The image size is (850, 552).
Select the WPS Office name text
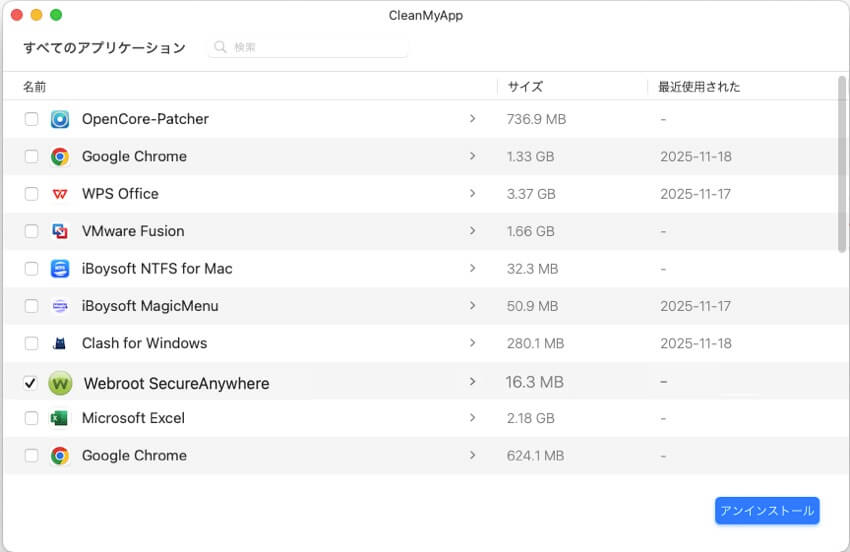click(x=120, y=194)
